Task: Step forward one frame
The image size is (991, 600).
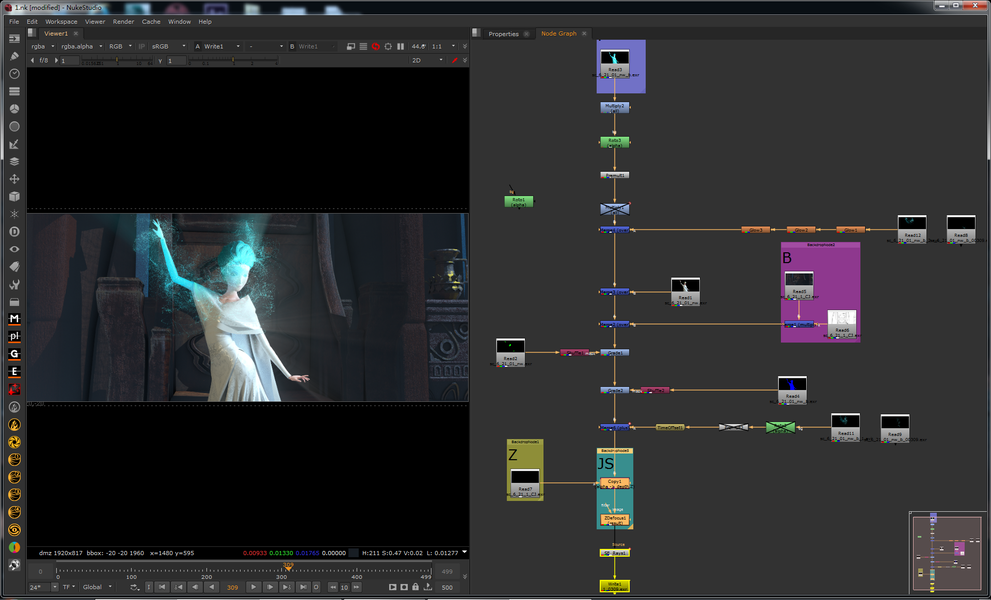Action: point(269,587)
